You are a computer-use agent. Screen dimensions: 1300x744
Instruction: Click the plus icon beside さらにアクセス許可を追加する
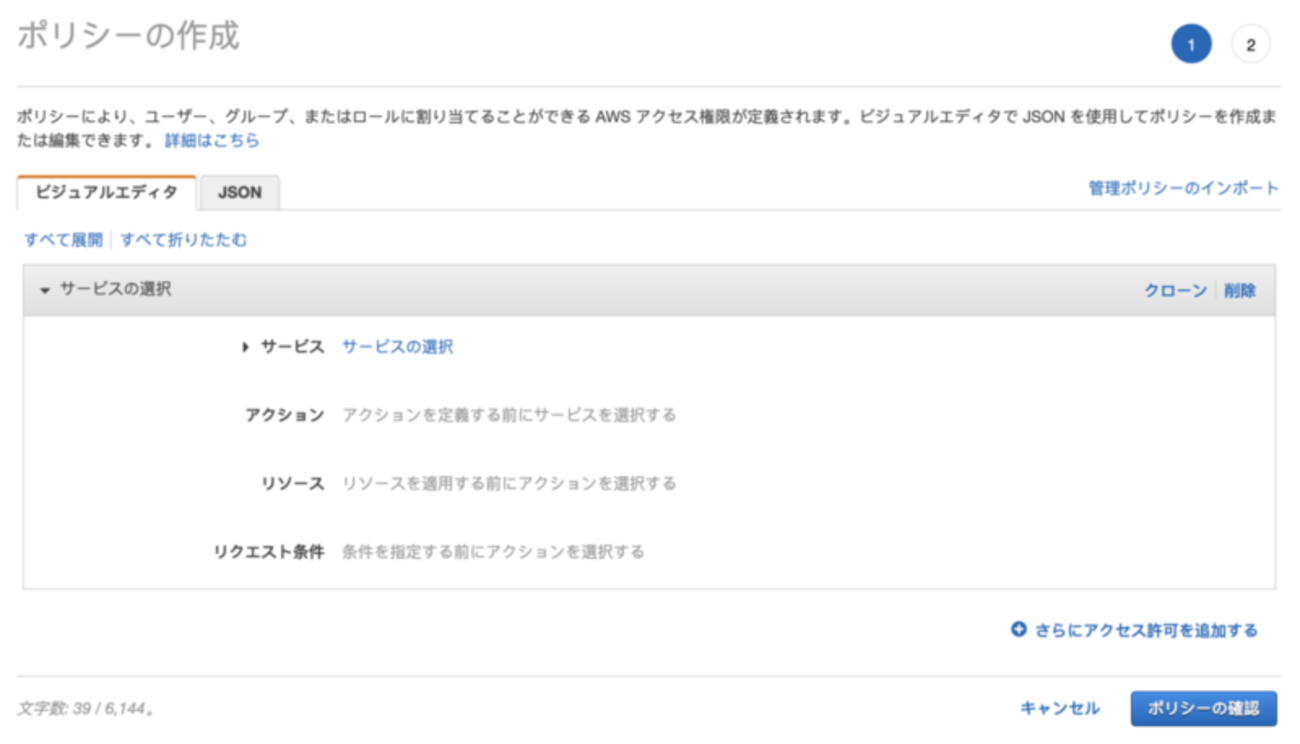pyautogui.click(x=1019, y=630)
